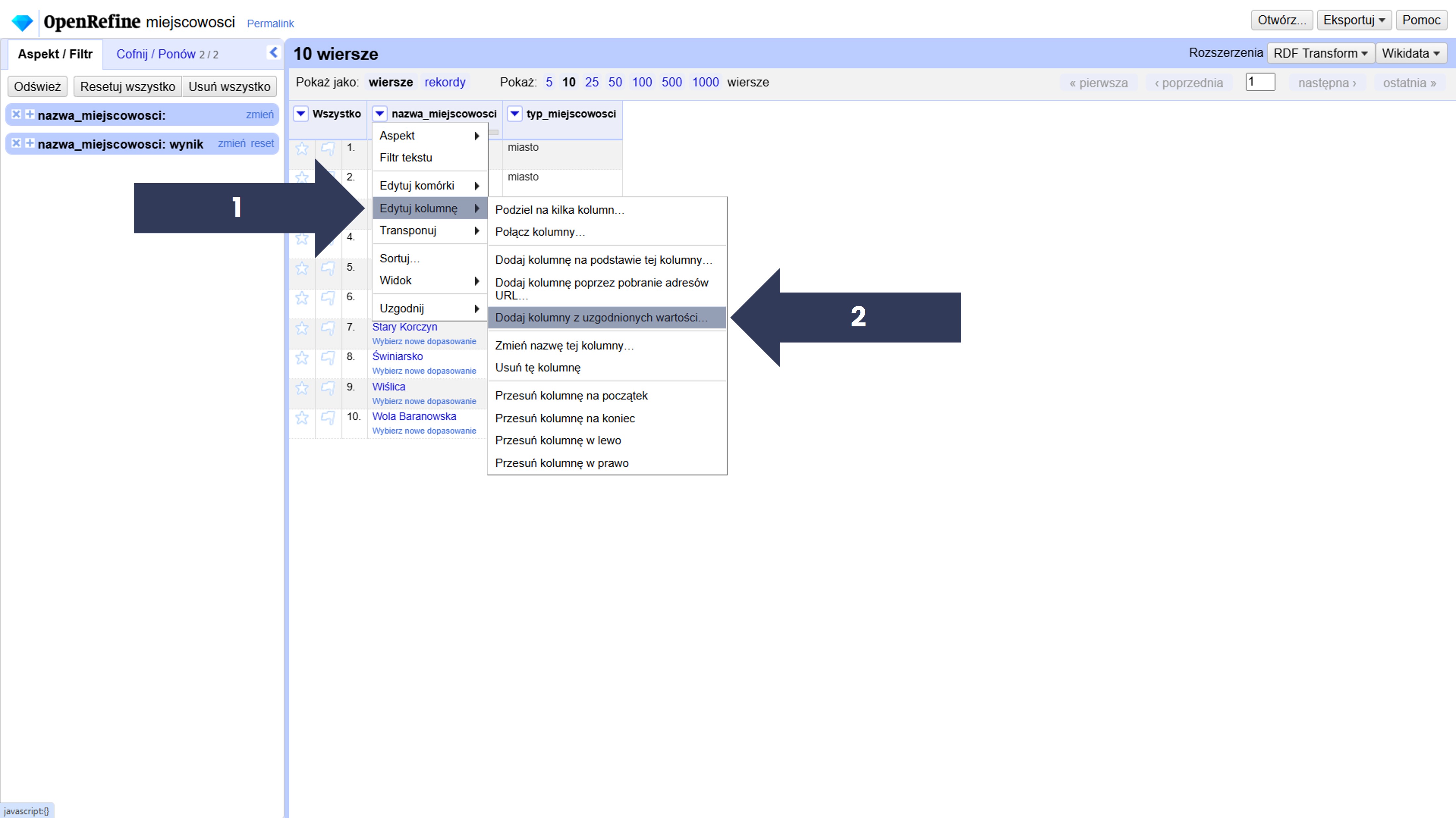Toggle star on row 9 Wiślica
This screenshot has height=818, width=1456.
tap(302, 388)
